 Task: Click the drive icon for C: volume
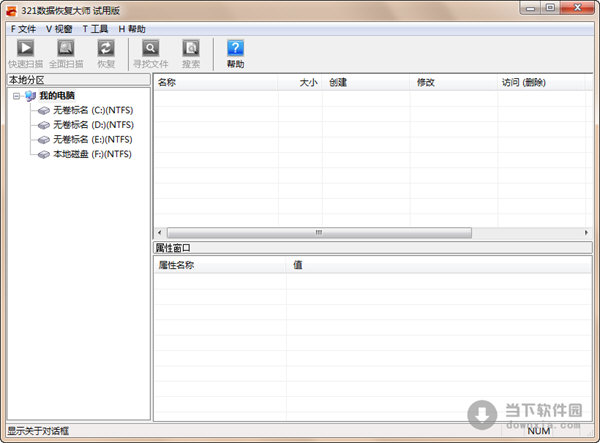(x=44, y=111)
